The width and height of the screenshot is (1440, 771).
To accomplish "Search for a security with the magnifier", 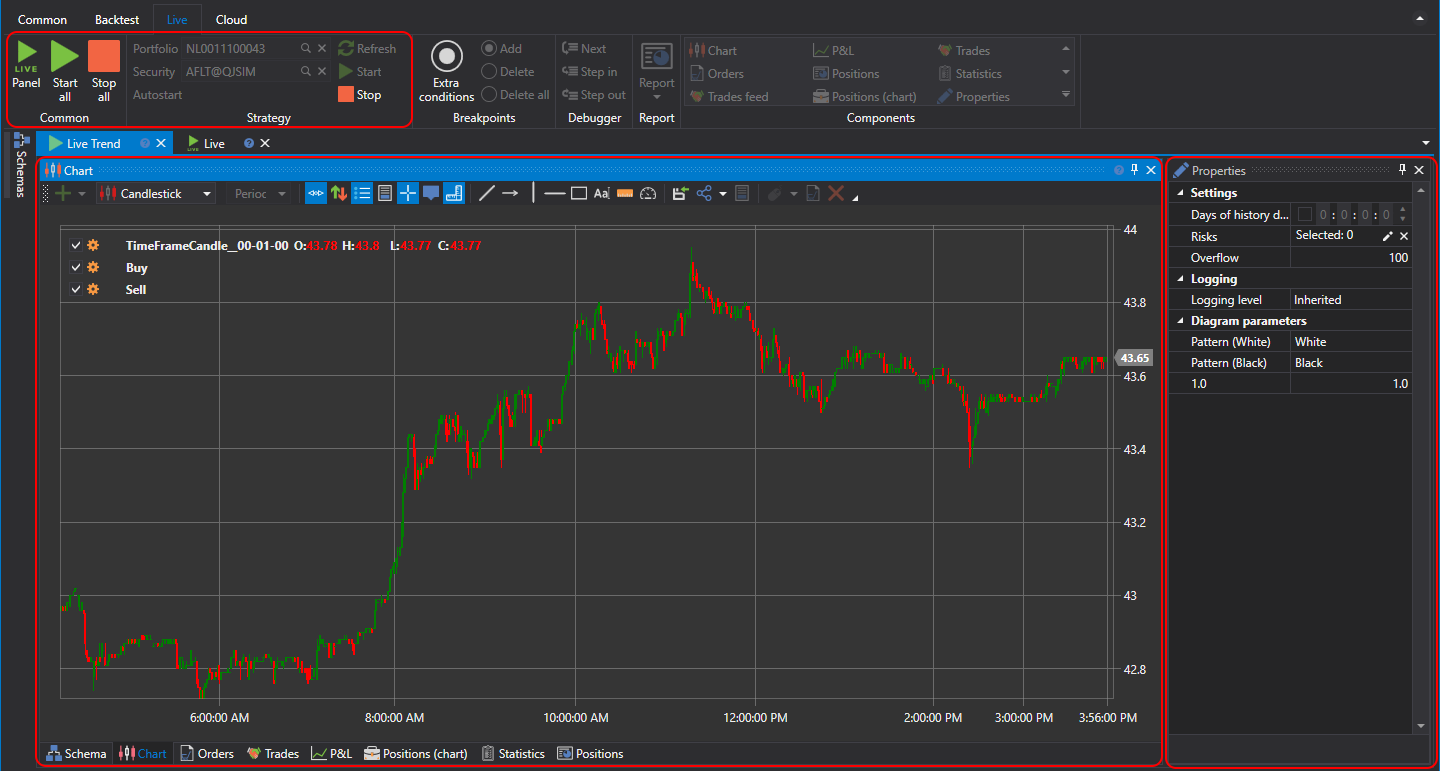I will tap(306, 72).
